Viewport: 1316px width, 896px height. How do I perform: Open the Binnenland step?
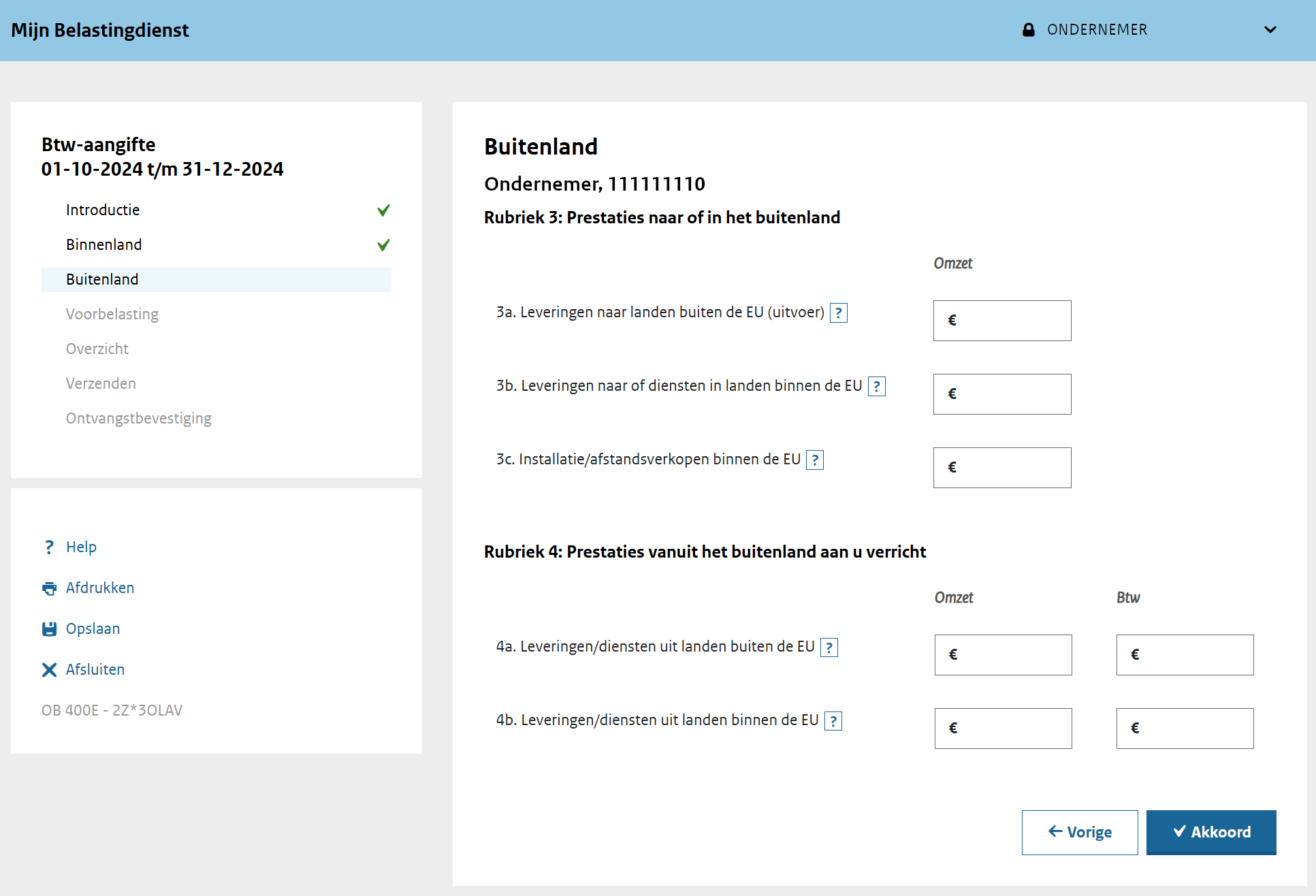point(103,244)
